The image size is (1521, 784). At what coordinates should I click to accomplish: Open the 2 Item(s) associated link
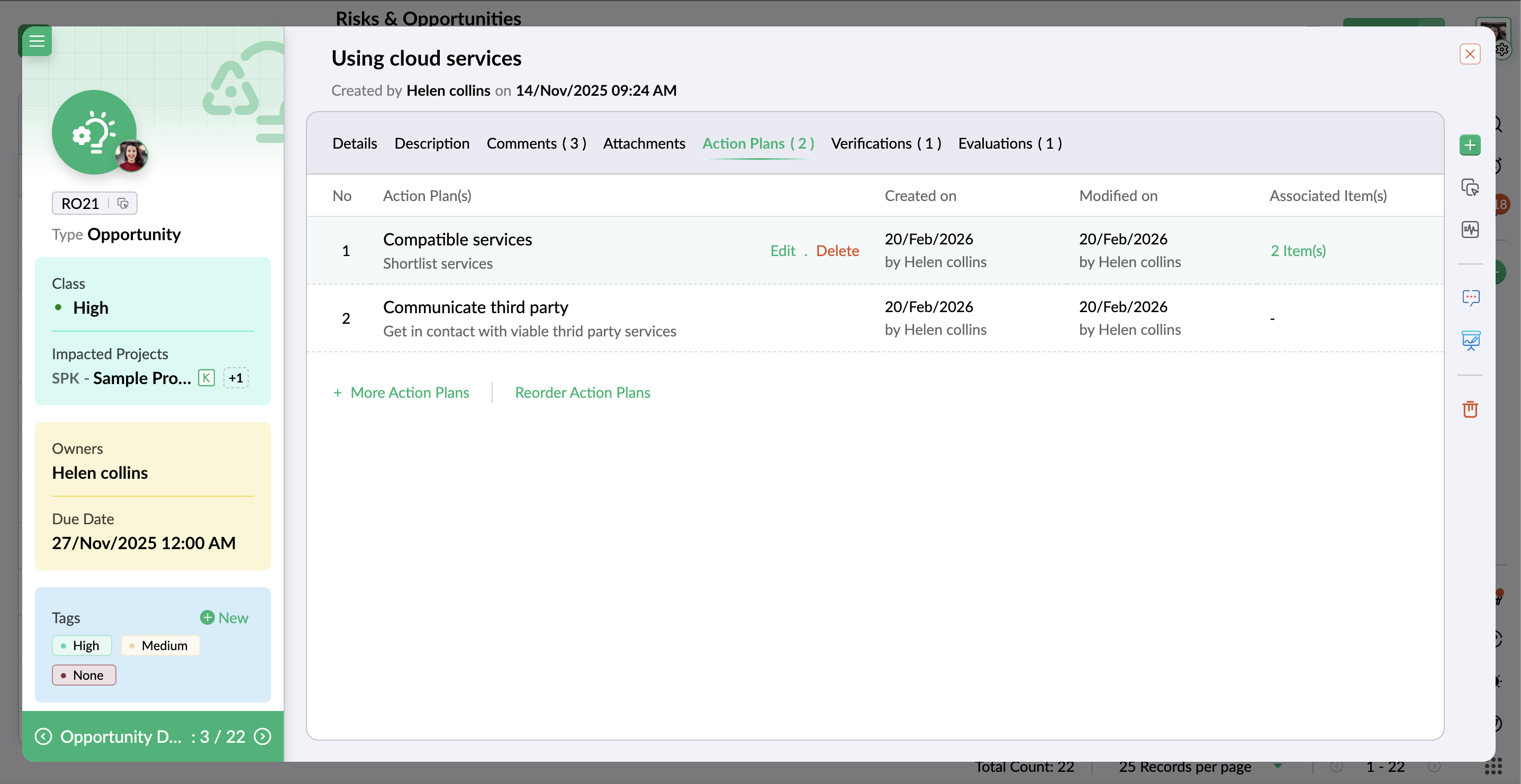1298,250
